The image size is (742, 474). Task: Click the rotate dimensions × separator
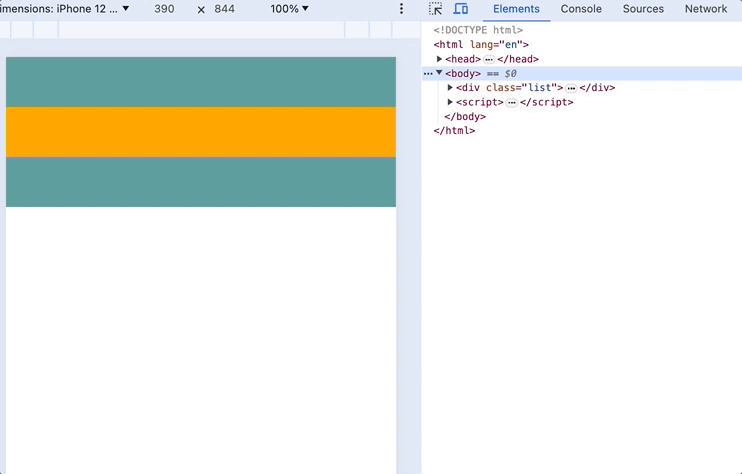(x=201, y=9)
